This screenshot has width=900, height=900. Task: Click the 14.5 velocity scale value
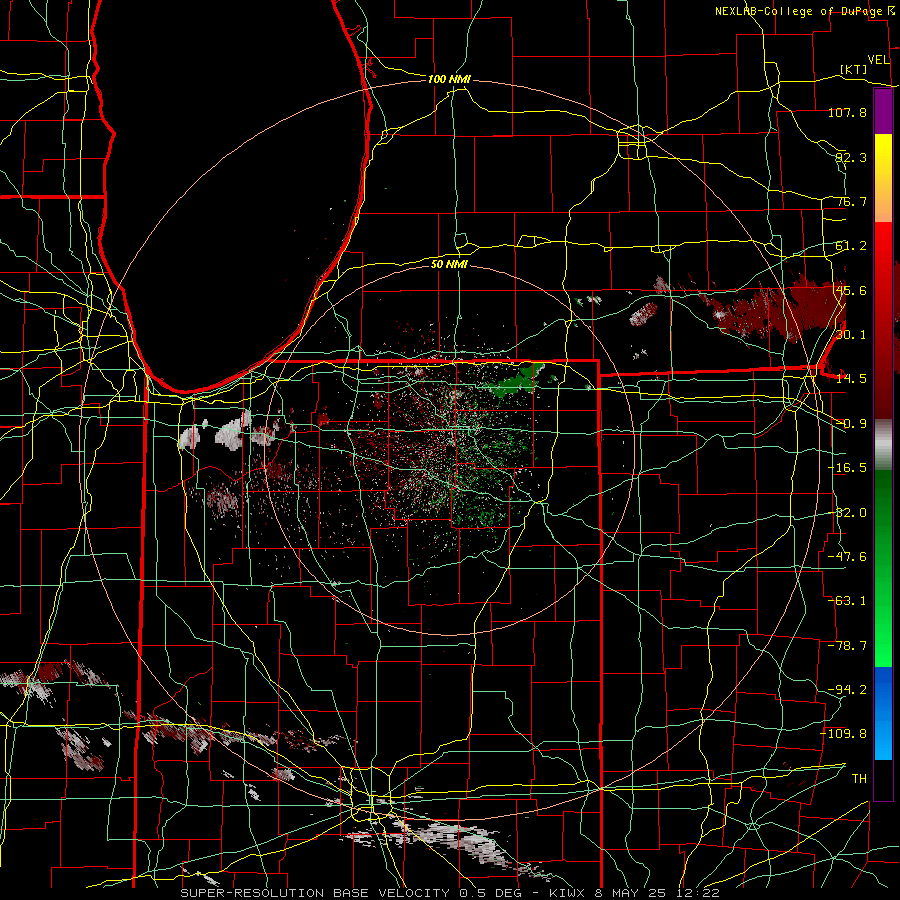[x=851, y=379]
